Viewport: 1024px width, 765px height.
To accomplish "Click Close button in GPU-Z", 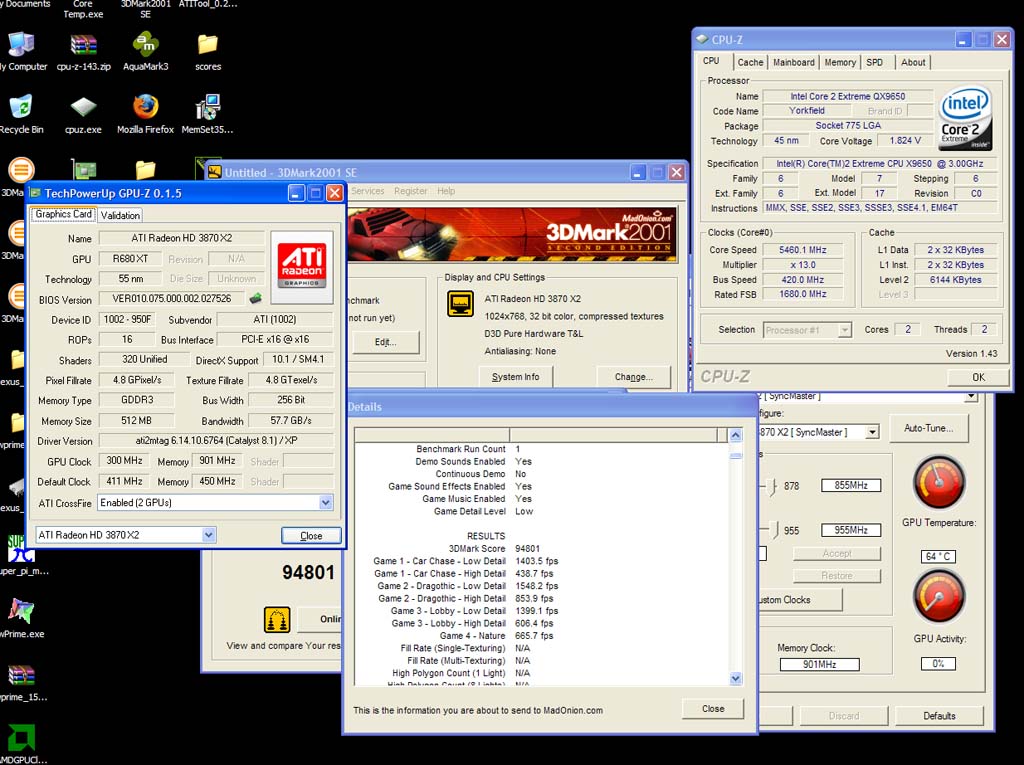I will (311, 536).
